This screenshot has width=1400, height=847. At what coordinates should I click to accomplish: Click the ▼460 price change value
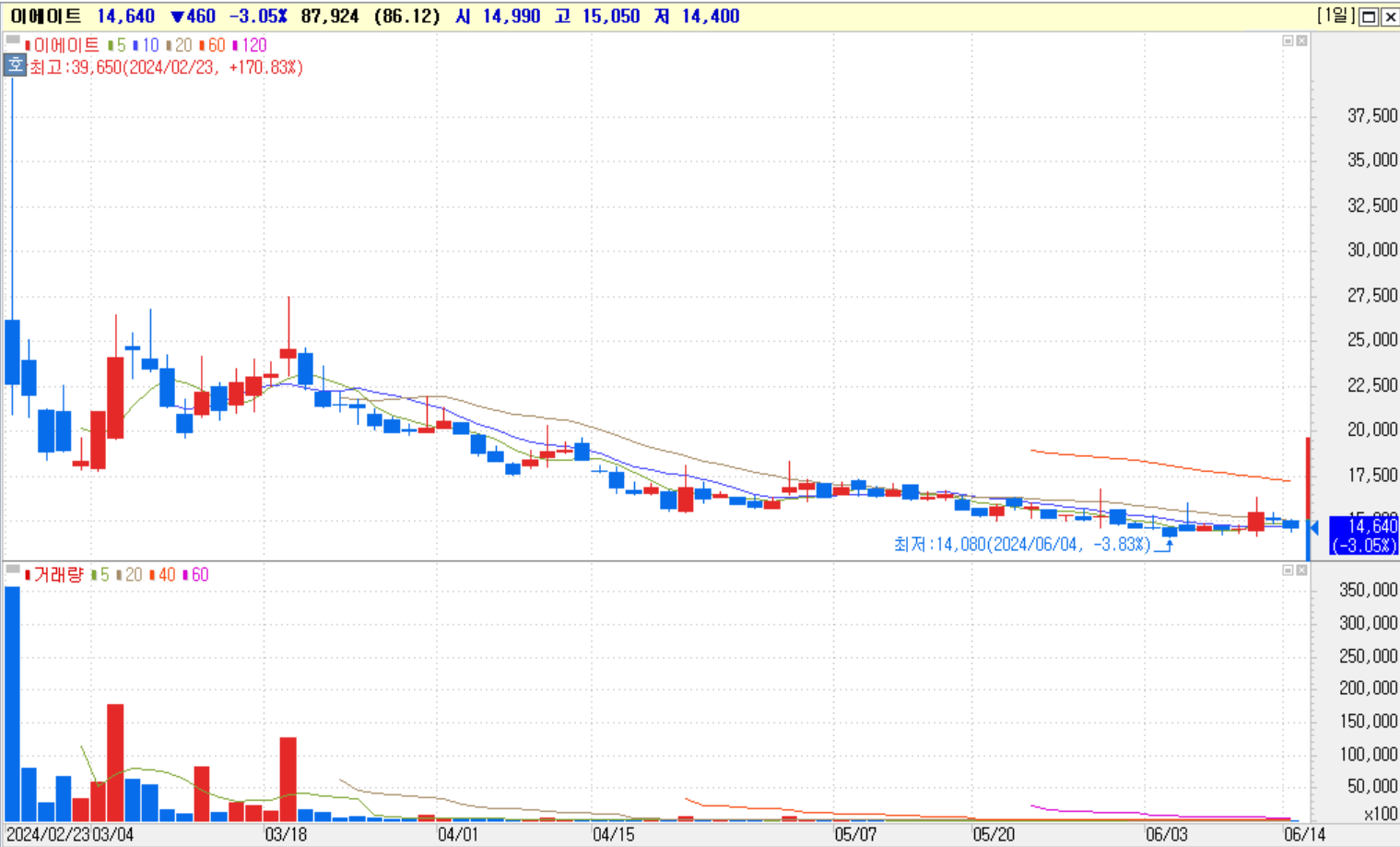[193, 17]
